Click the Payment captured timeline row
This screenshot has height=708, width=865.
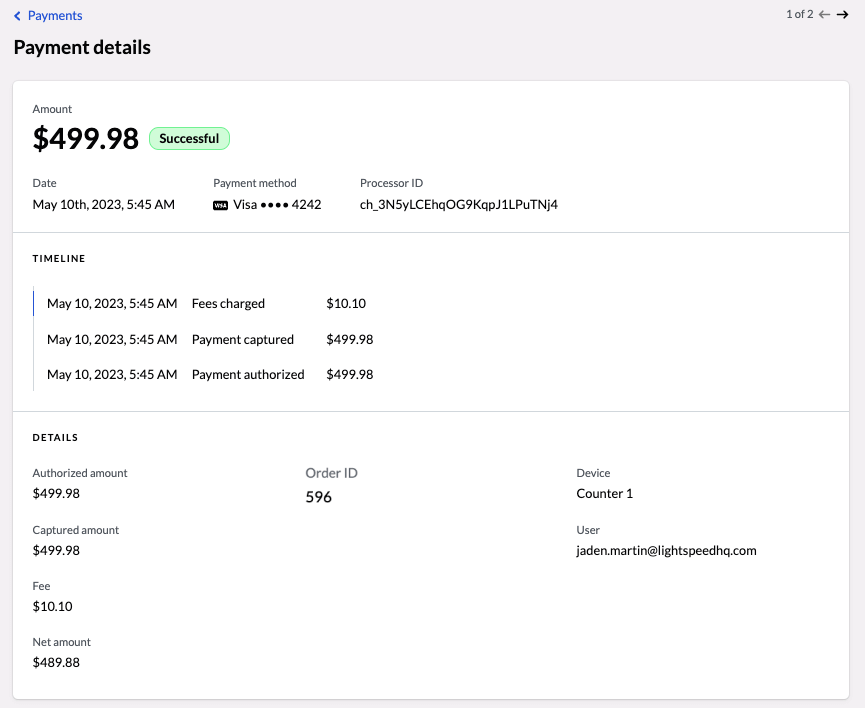(243, 339)
